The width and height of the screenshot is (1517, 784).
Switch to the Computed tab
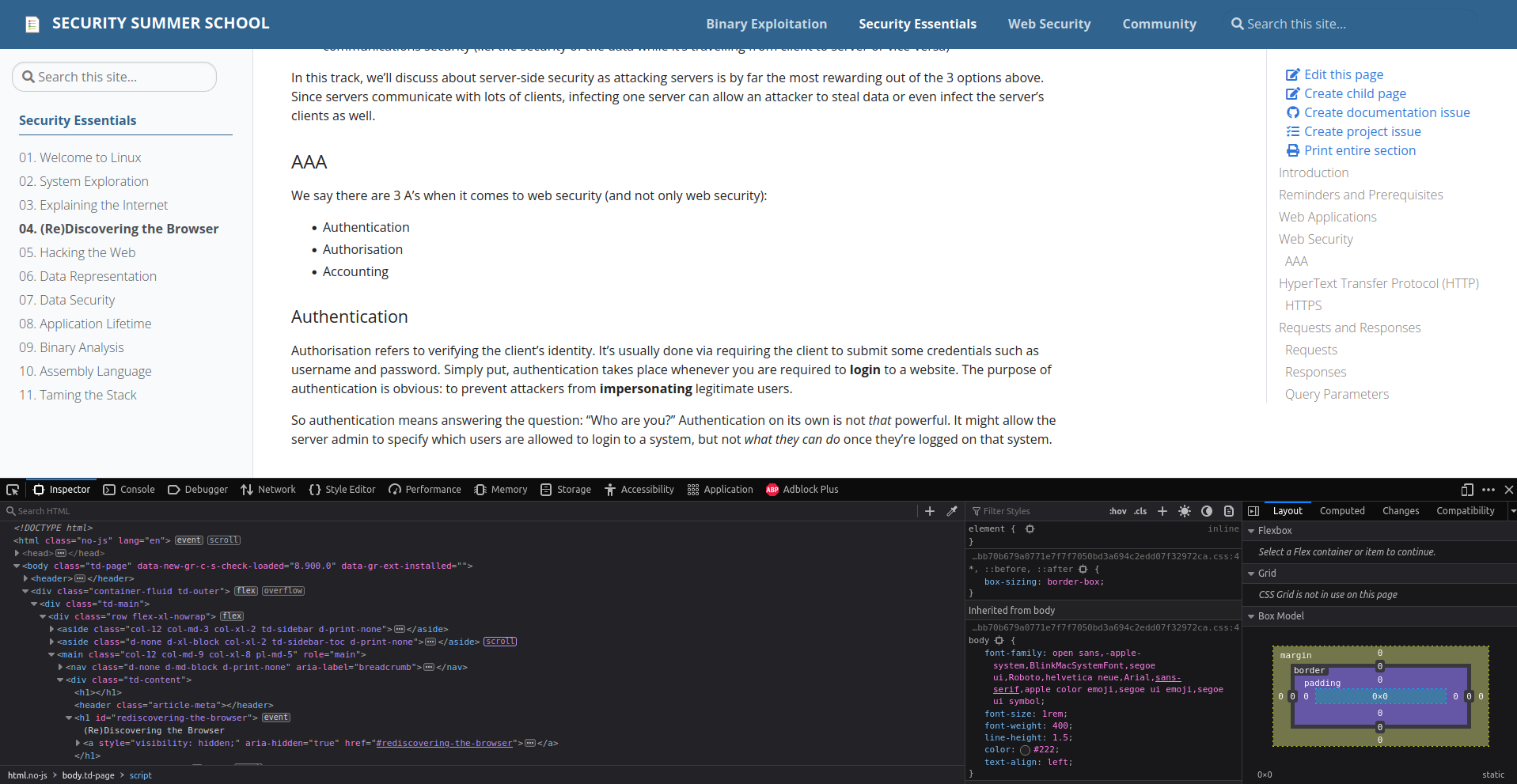click(1342, 510)
